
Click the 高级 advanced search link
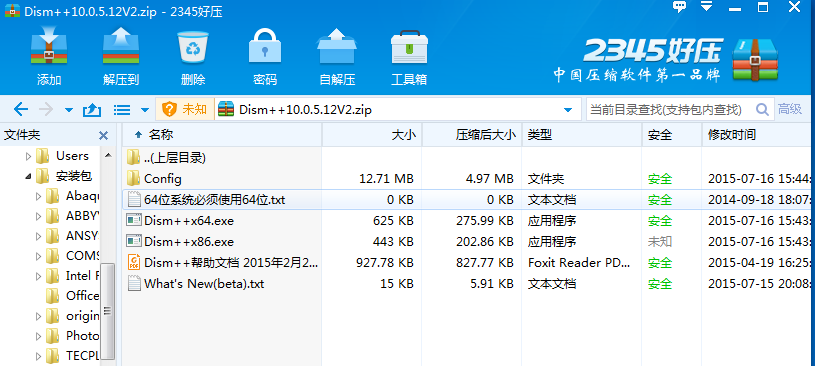790,109
